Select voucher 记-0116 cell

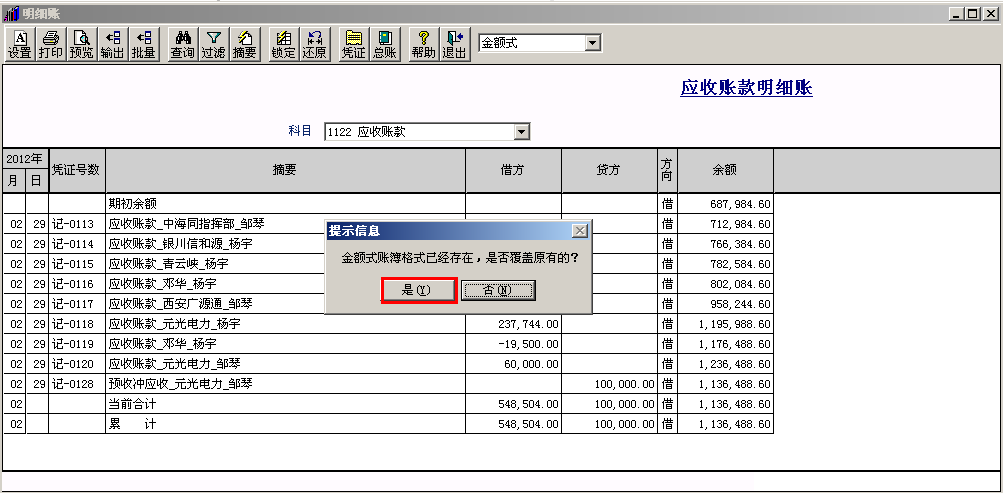pyautogui.click(x=77, y=283)
